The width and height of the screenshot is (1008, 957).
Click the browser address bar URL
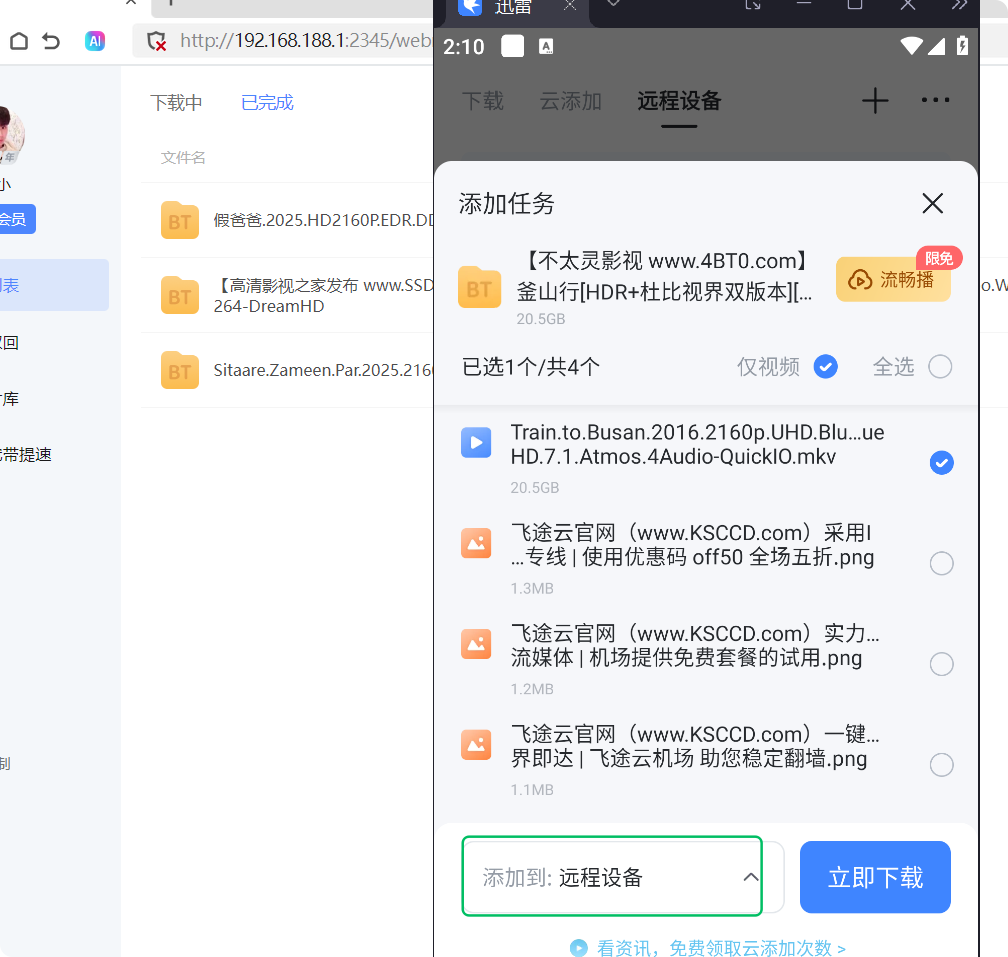tap(305, 40)
